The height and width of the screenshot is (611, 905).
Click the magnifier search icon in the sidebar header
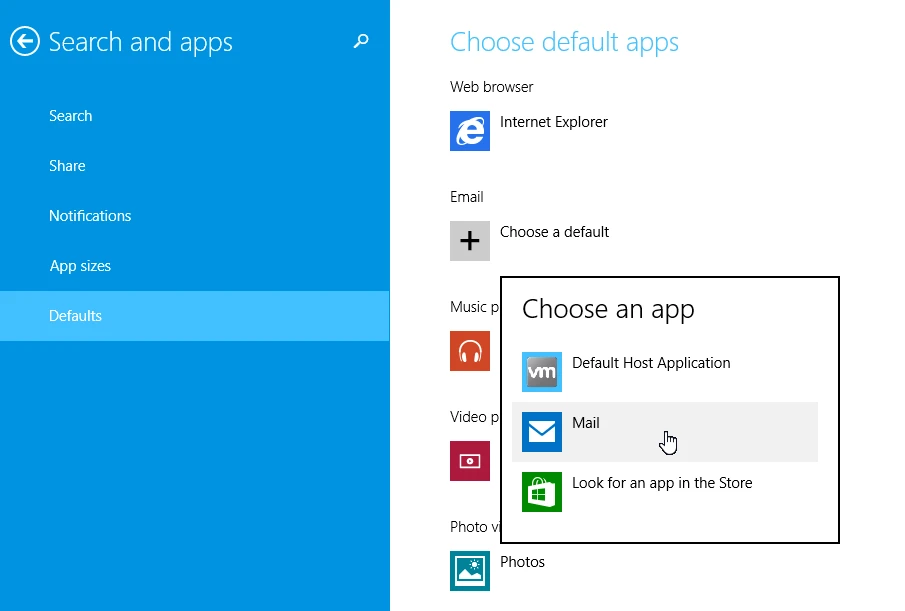pyautogui.click(x=361, y=42)
